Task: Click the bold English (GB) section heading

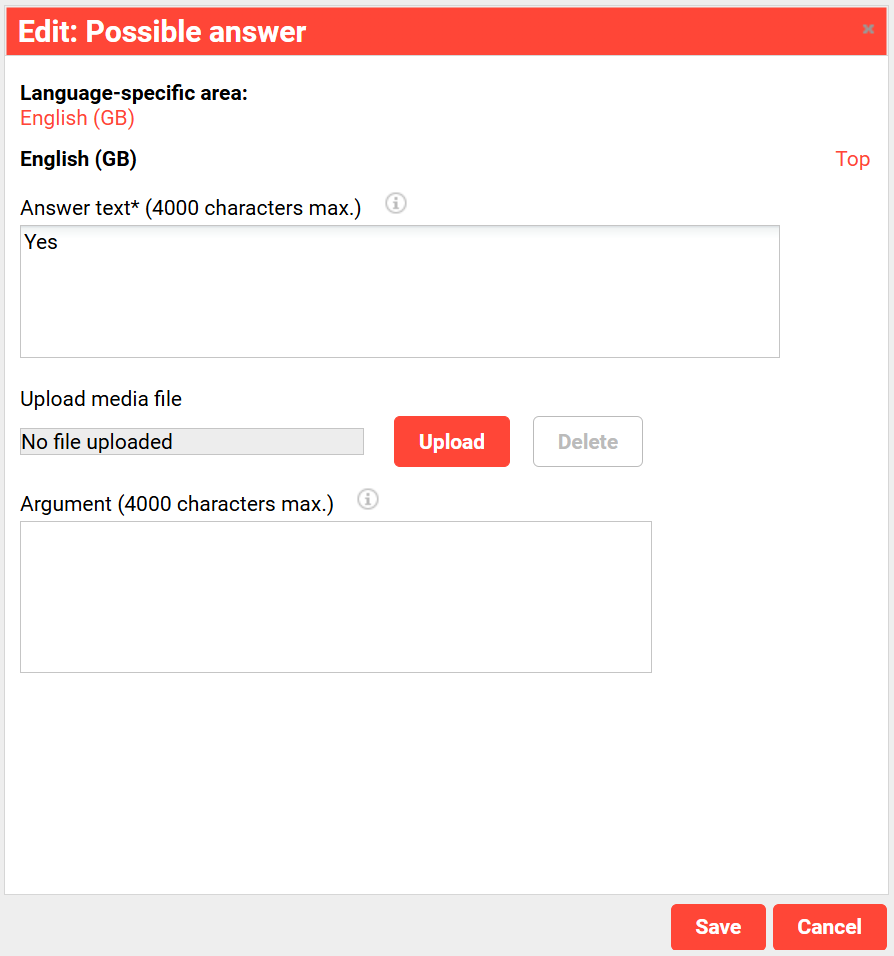Action: (78, 159)
